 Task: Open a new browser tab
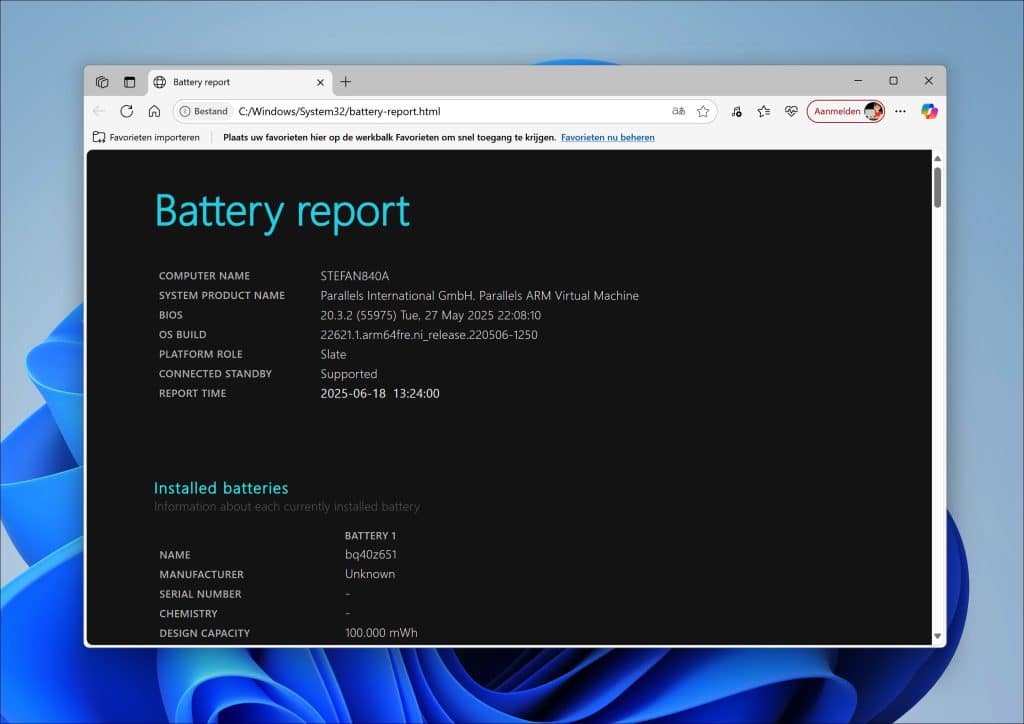(345, 82)
